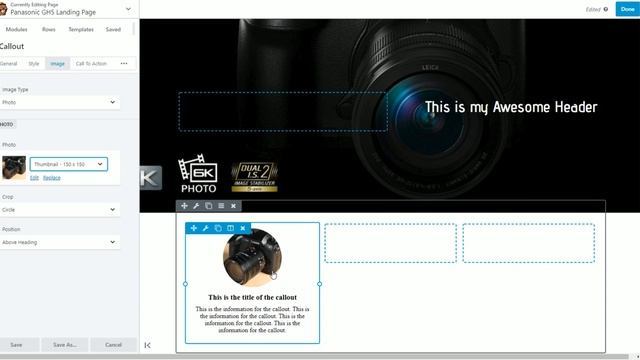Select the Style settings tab
This screenshot has height=360, width=640.
[x=33, y=64]
